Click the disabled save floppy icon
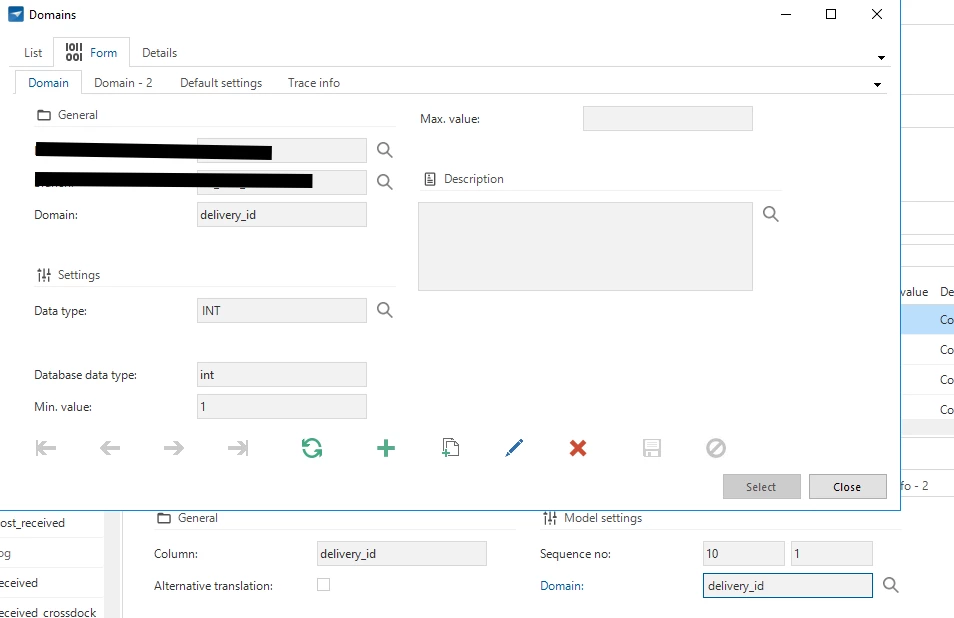Viewport: 954px width, 618px height. point(652,448)
